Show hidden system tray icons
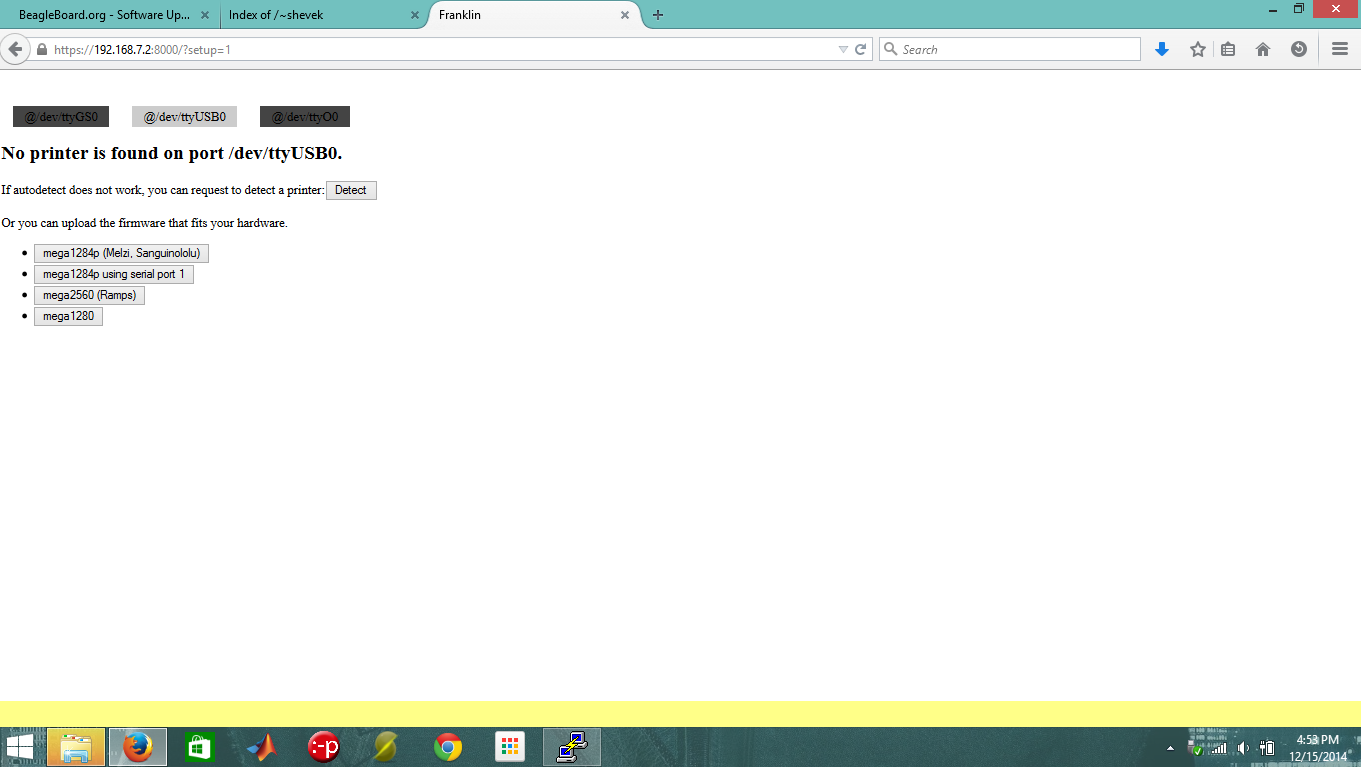The height and width of the screenshot is (771, 1363). click(1170, 748)
